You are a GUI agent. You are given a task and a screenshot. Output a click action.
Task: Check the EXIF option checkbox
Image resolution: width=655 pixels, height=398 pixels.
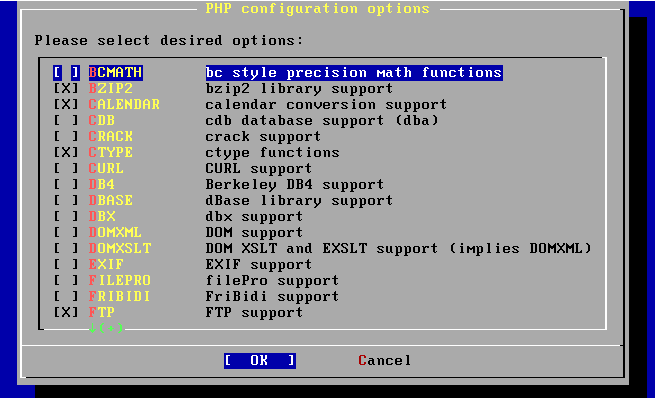[x=66, y=264]
